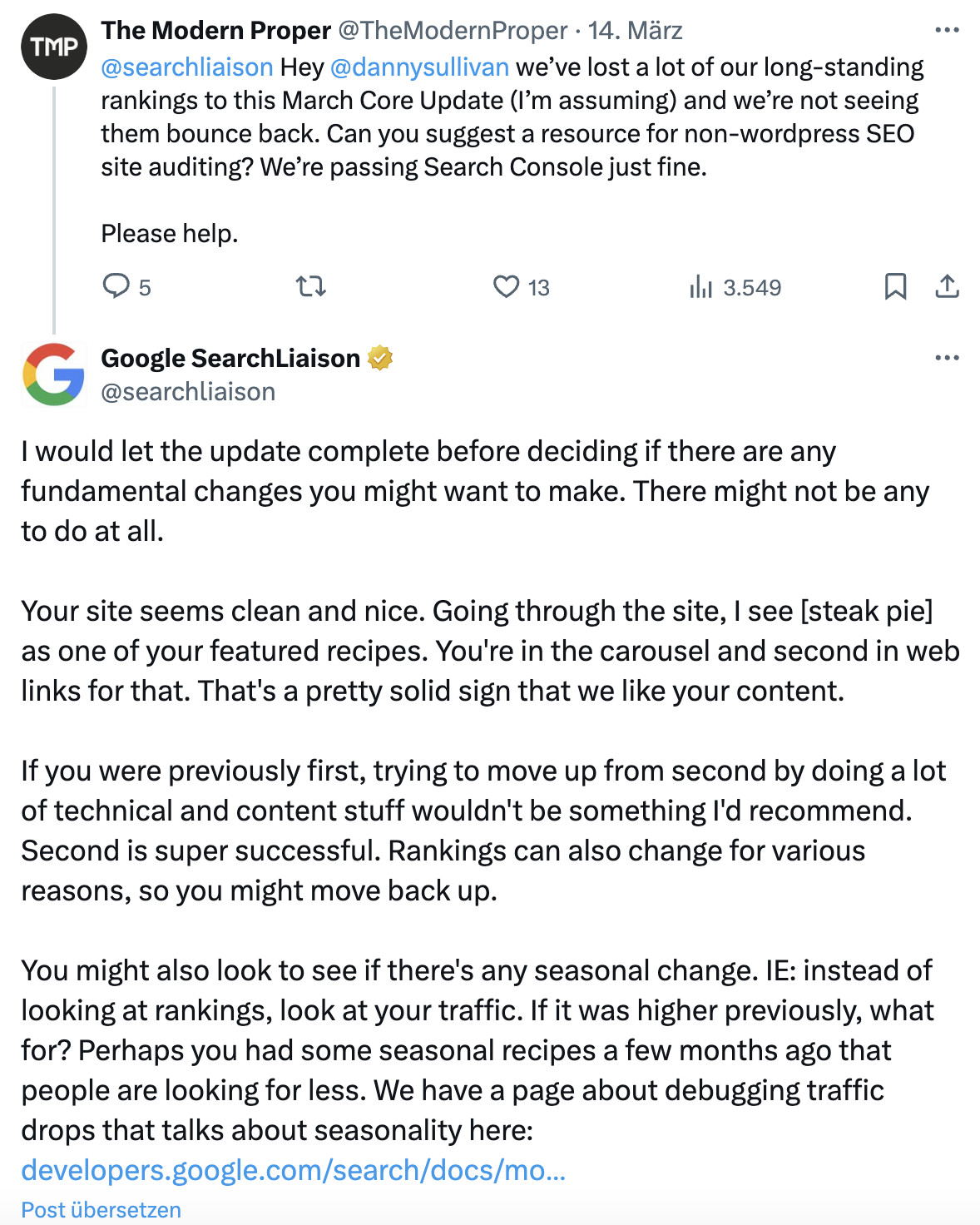Viewport: 980px width, 1225px height.
Task: Open the more options menu on the first tweet
Action: (945, 29)
